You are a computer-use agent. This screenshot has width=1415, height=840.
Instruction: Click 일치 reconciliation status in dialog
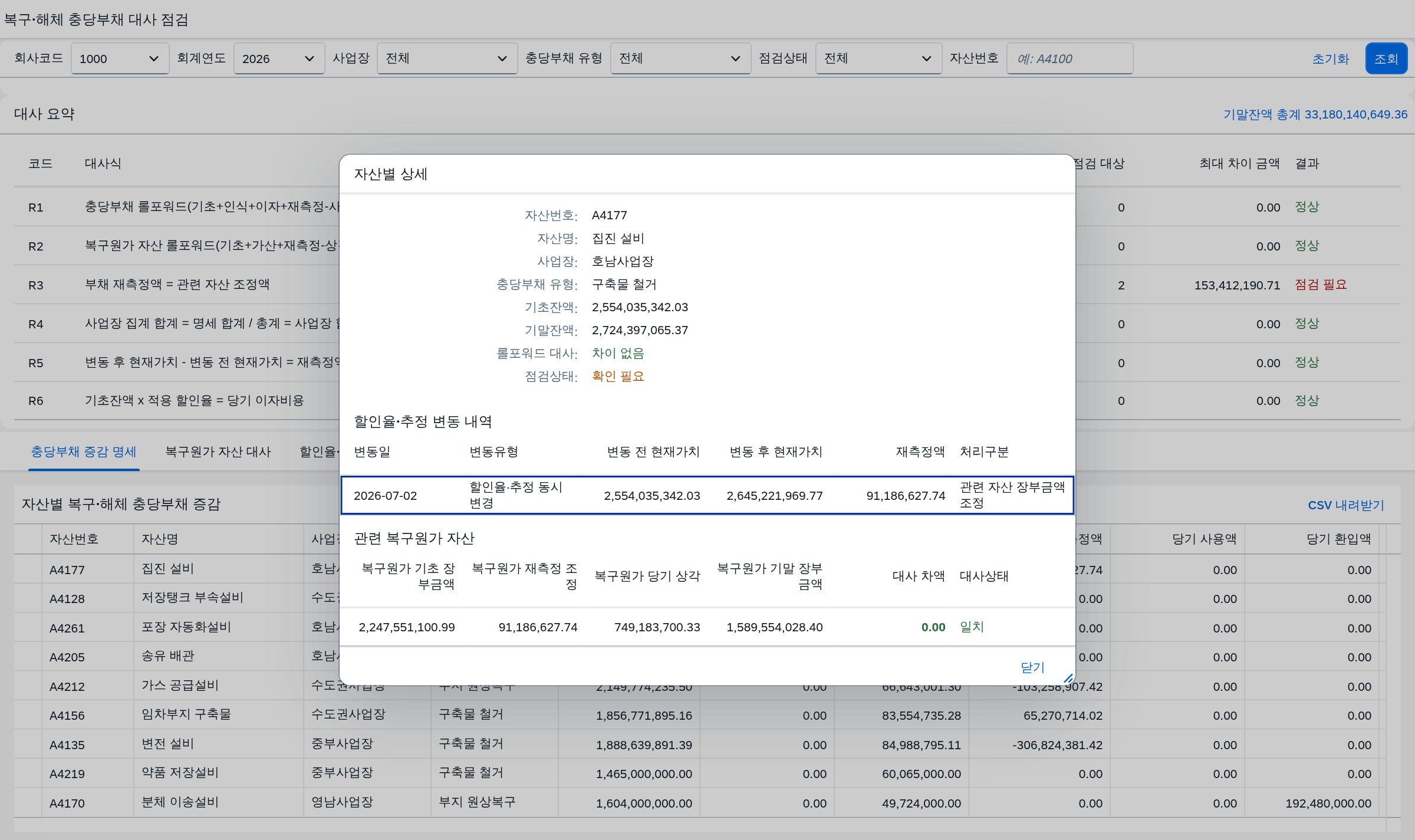click(972, 627)
